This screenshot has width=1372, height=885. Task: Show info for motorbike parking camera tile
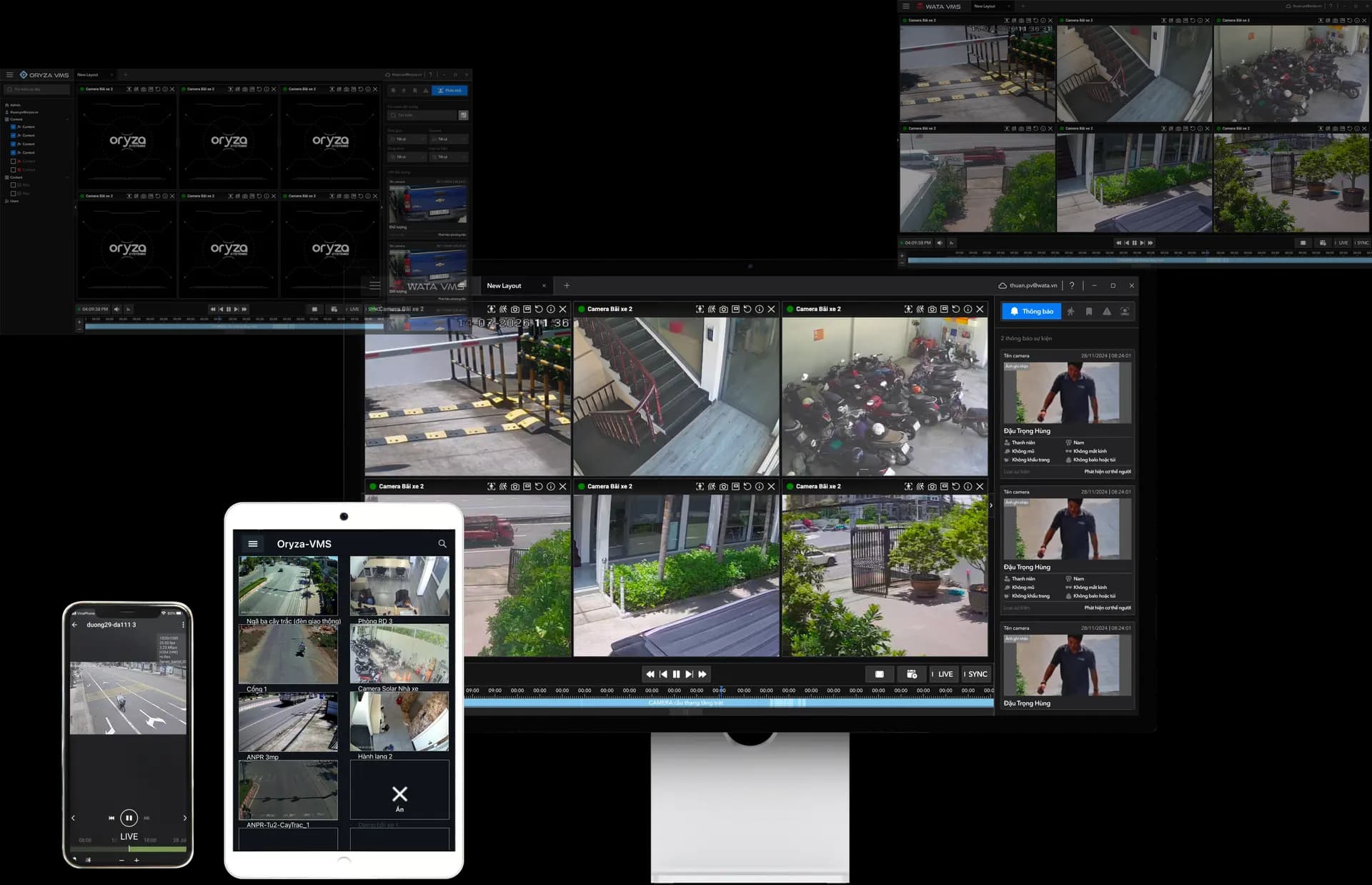(968, 309)
